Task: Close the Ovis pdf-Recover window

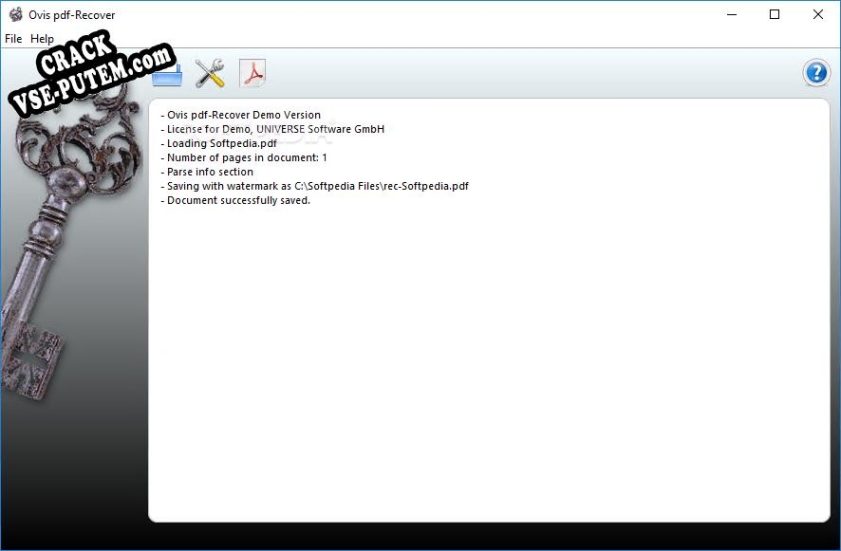Action: coord(817,14)
